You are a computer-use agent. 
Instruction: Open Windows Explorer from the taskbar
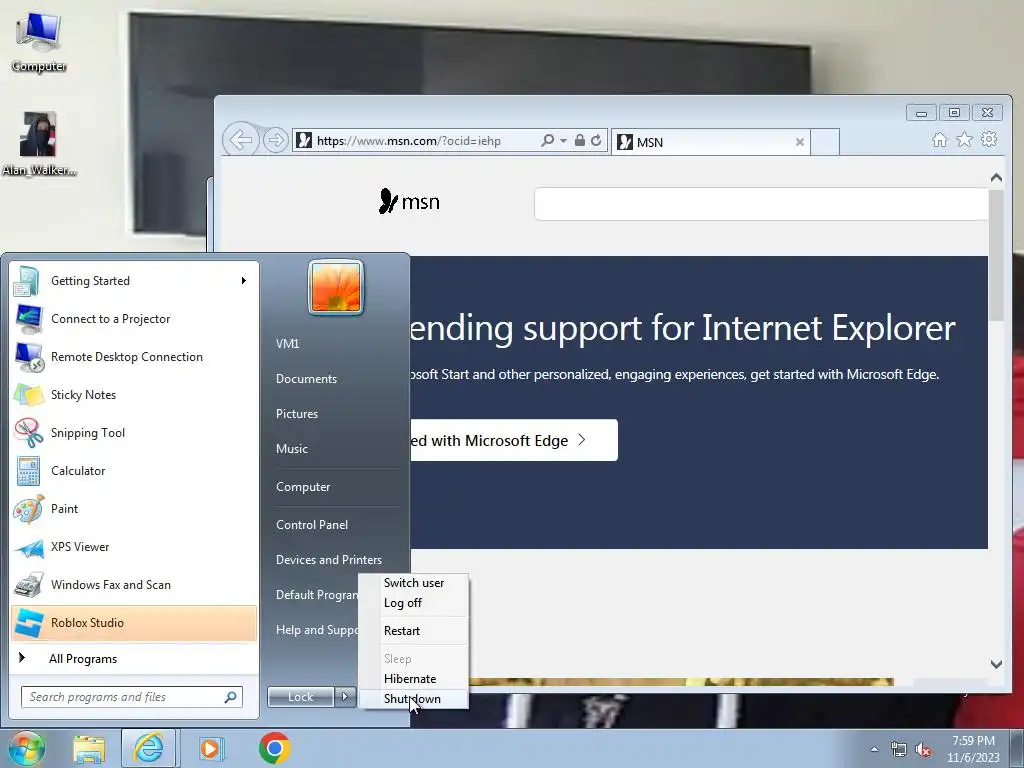pos(89,748)
